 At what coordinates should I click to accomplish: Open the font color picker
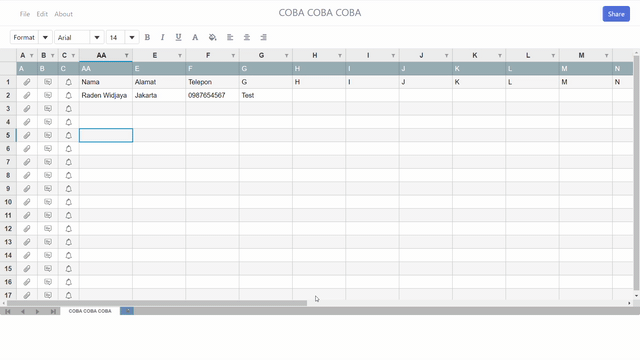click(x=195, y=37)
